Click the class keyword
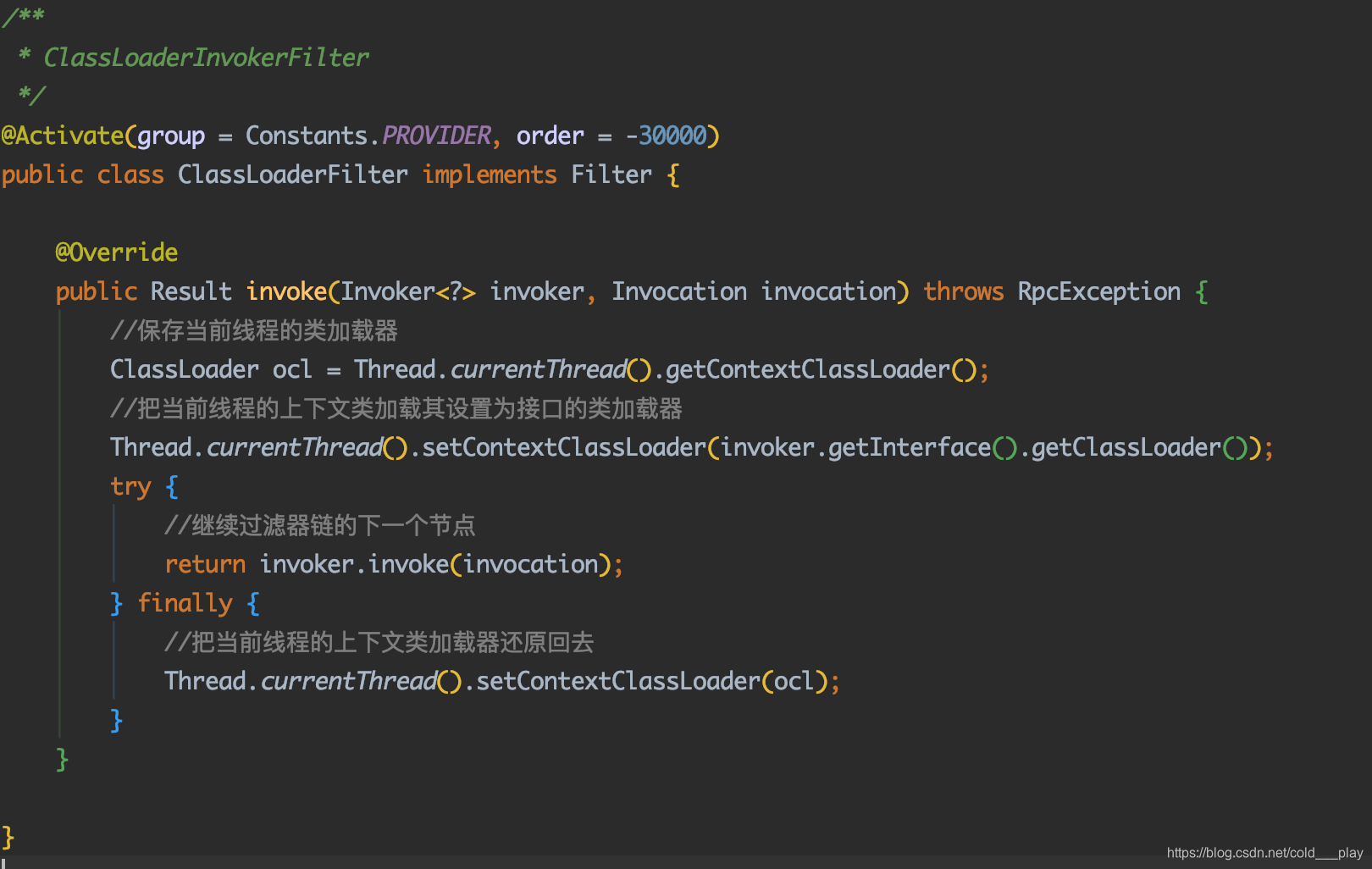 tap(130, 174)
